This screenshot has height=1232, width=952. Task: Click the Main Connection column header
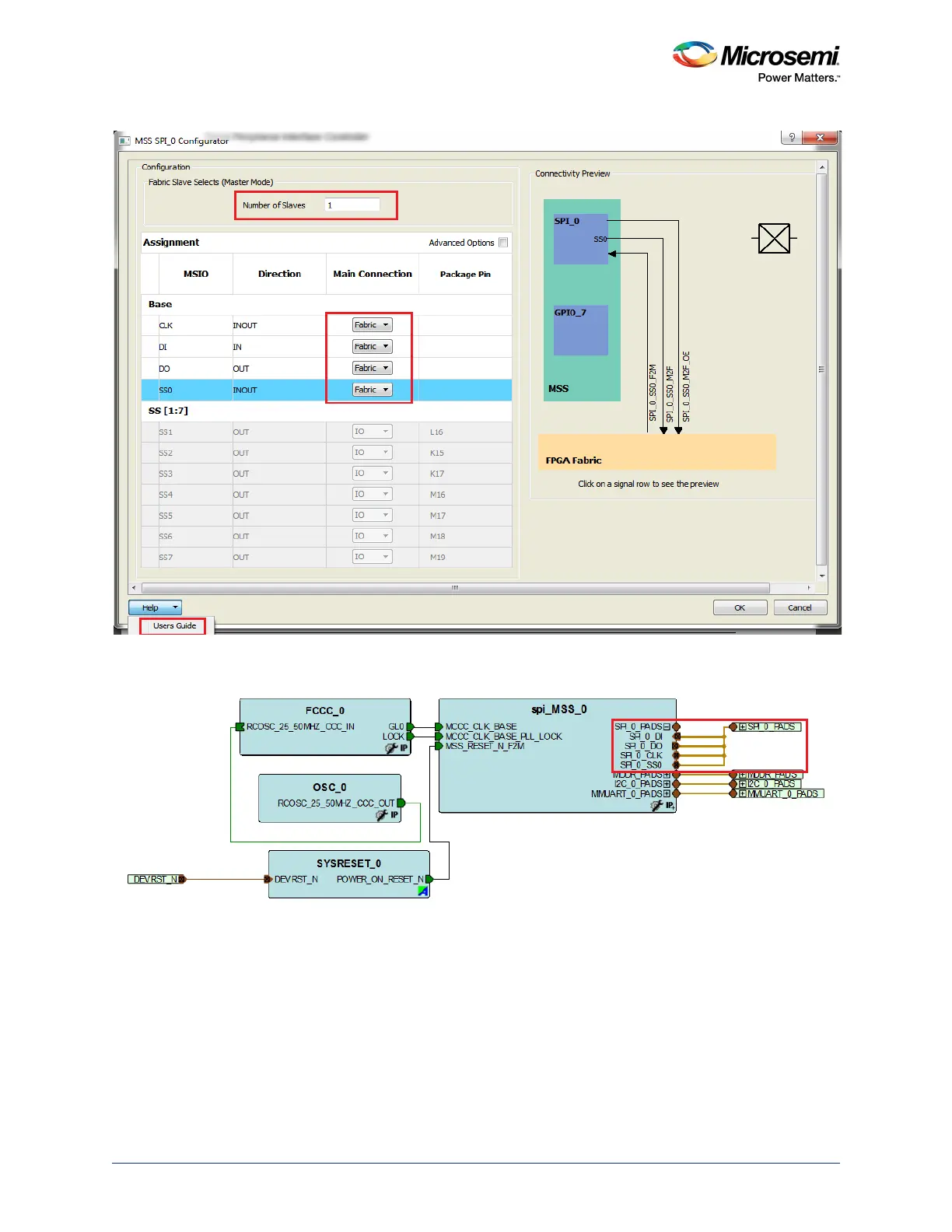click(x=373, y=274)
